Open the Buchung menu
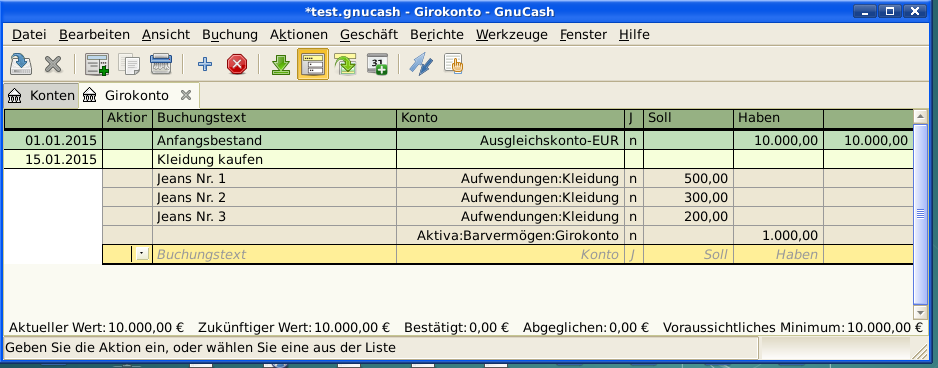 [230, 35]
